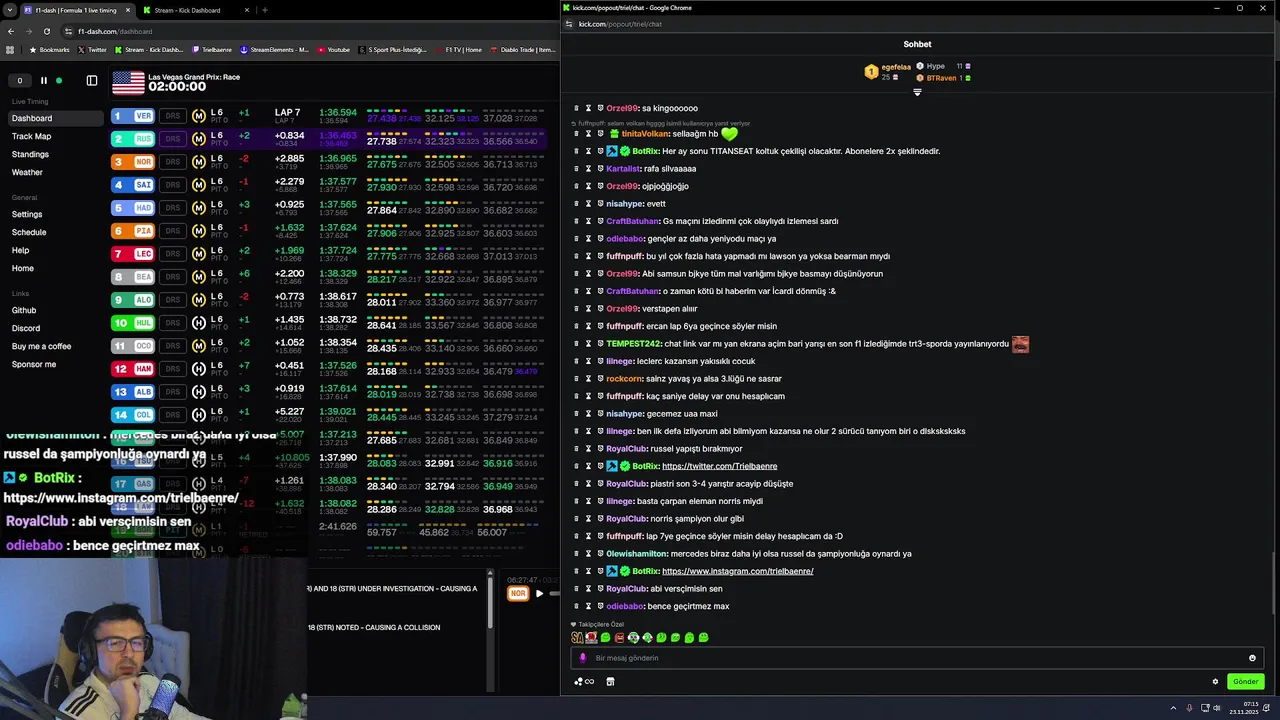
Task: Send the chat message with Gönder
Action: [x=1246, y=682]
